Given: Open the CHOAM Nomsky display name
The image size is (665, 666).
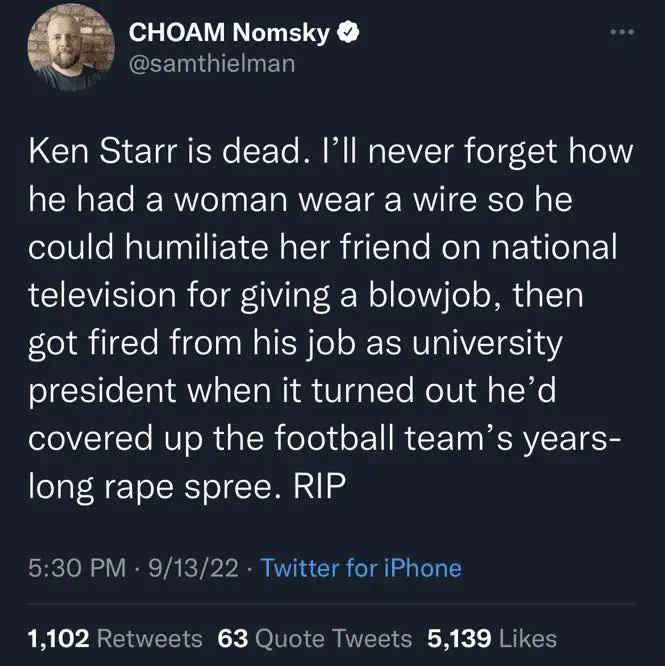Looking at the screenshot, I should point(229,33).
